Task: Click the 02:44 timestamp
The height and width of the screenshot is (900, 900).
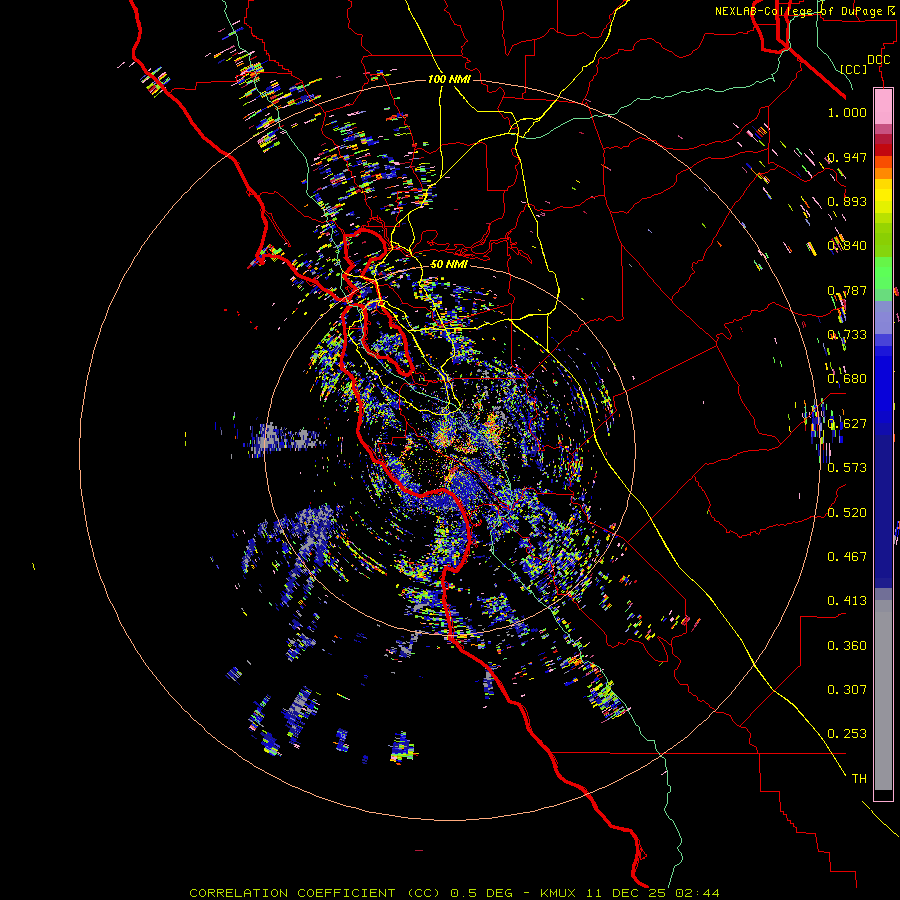Action: pos(697,893)
